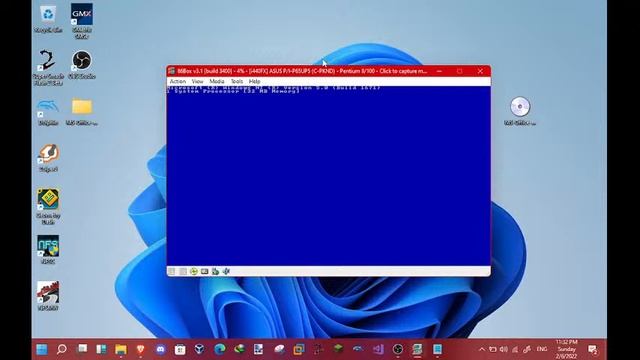This screenshot has width=640, height=360.
Task: Open VirtualBox from the taskbar
Action: 200,349
